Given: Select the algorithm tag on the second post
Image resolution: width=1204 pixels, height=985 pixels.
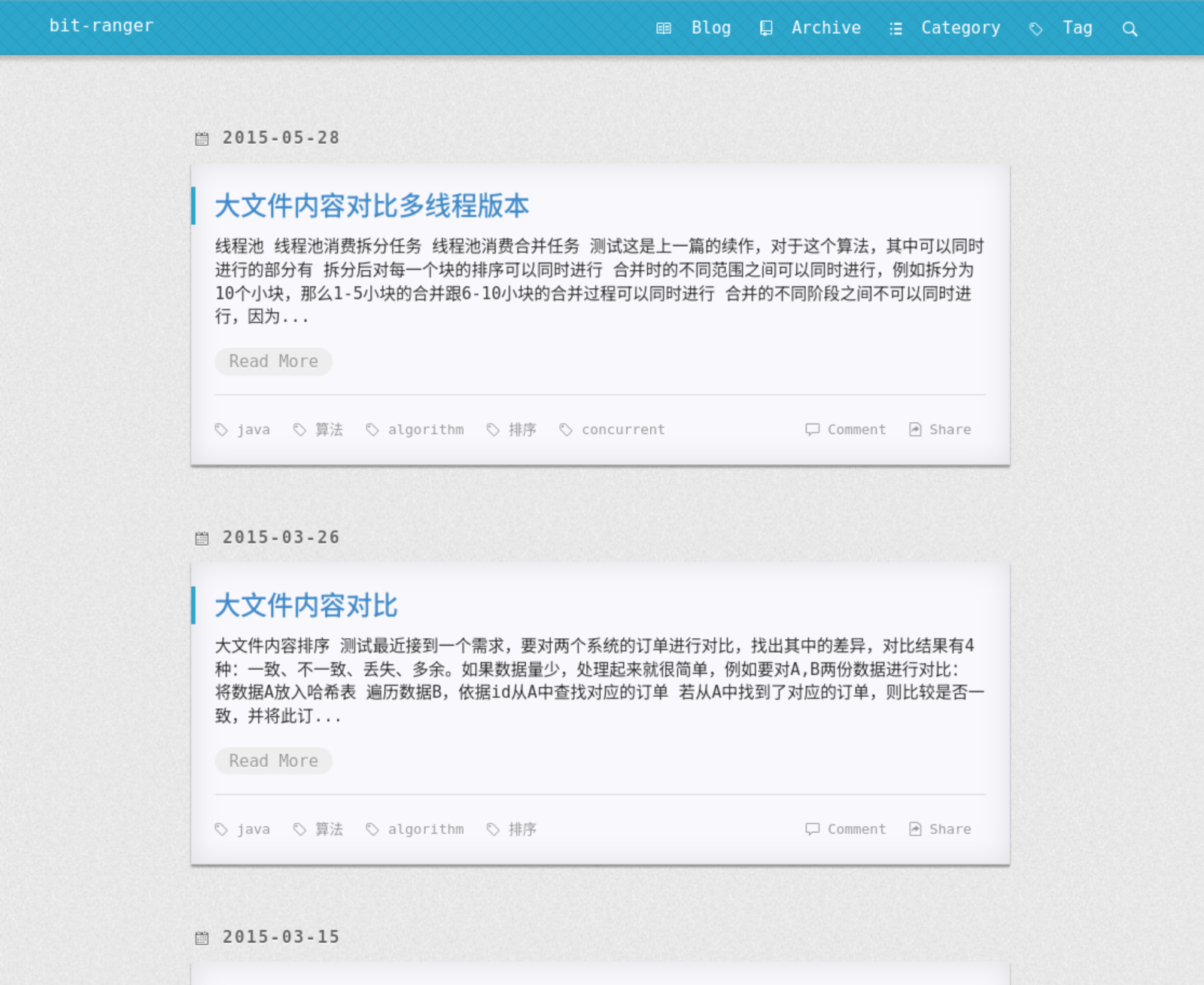Looking at the screenshot, I should click(x=426, y=828).
